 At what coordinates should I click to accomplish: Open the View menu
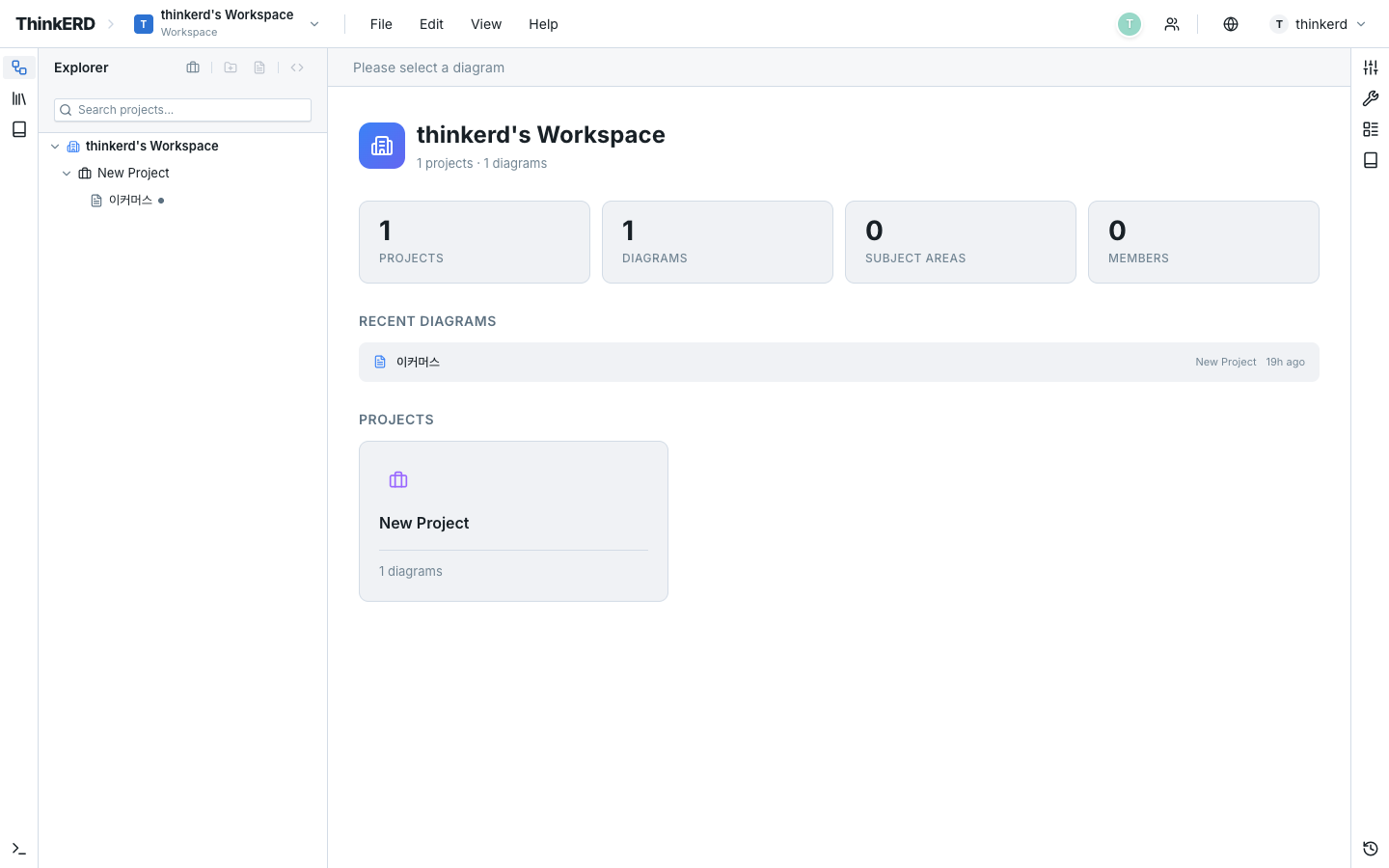click(486, 24)
